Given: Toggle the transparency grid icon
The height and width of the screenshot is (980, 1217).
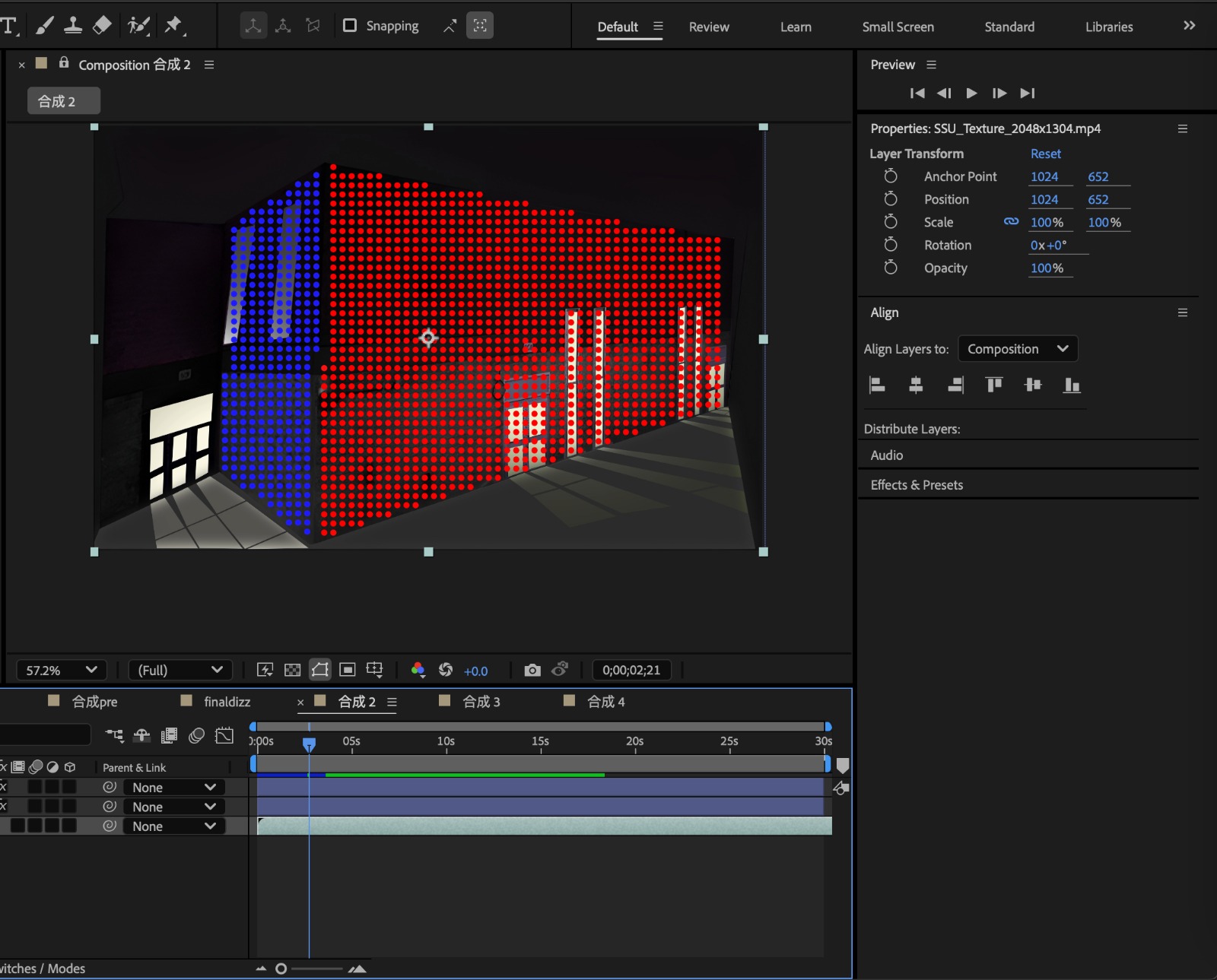Looking at the screenshot, I should (x=292, y=670).
